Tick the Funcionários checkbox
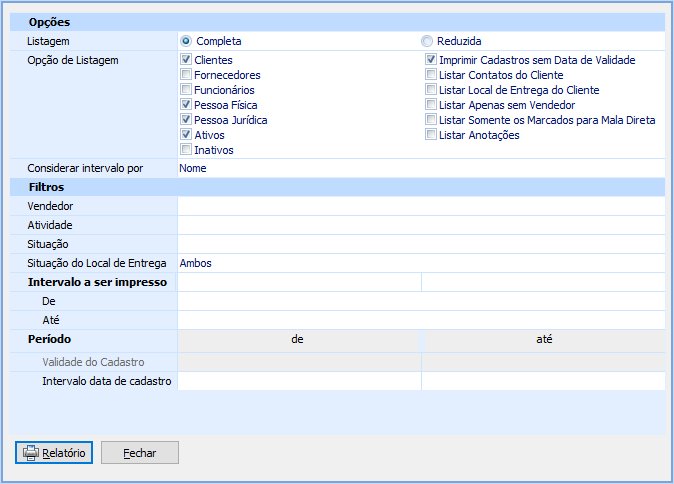Viewport: 674px width, 484px height. coord(186,90)
